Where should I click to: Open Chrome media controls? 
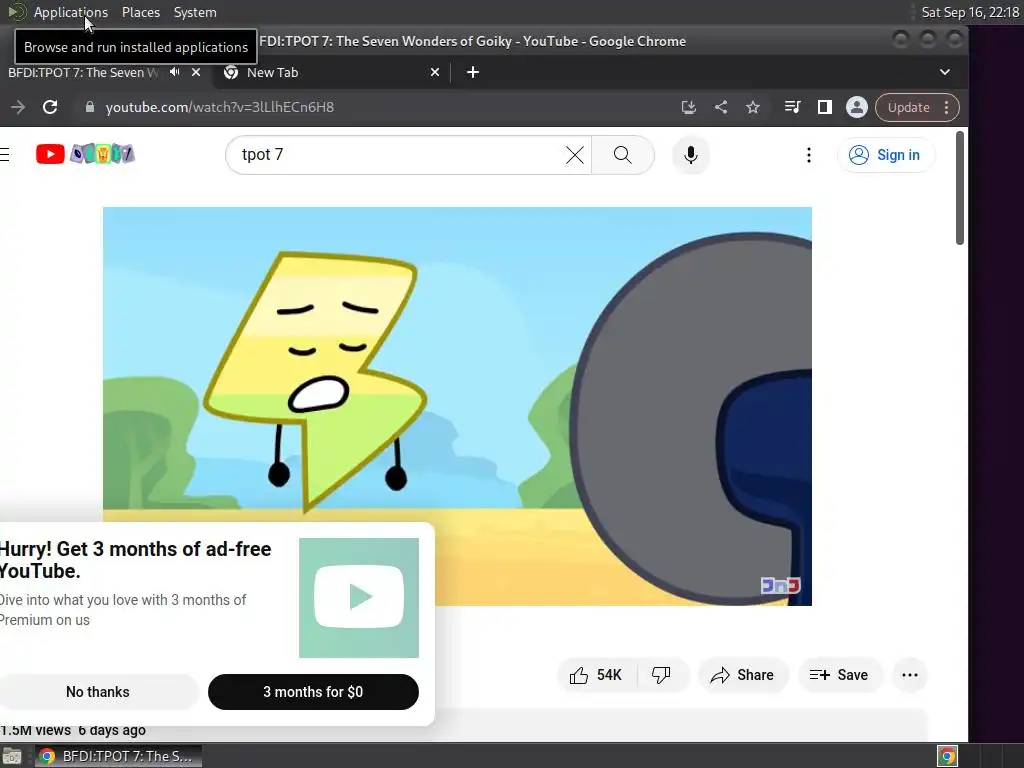(x=792, y=107)
